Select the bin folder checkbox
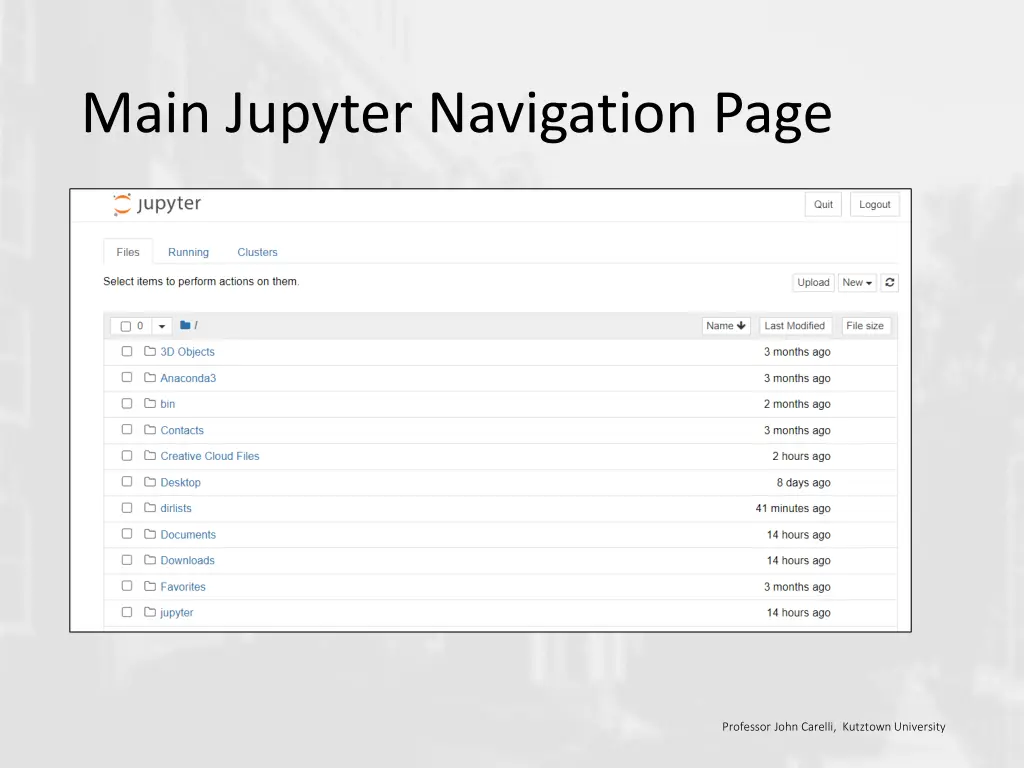 click(x=127, y=404)
